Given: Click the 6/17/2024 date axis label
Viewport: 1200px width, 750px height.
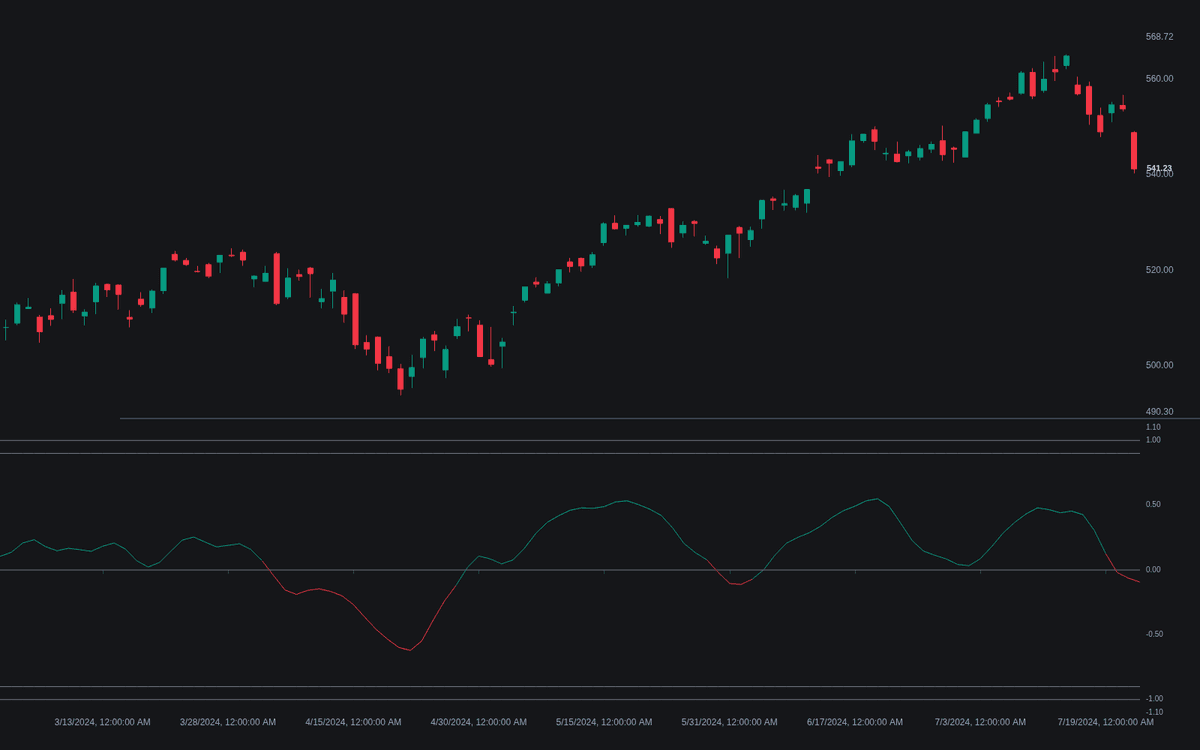Looking at the screenshot, I should click(855, 722).
